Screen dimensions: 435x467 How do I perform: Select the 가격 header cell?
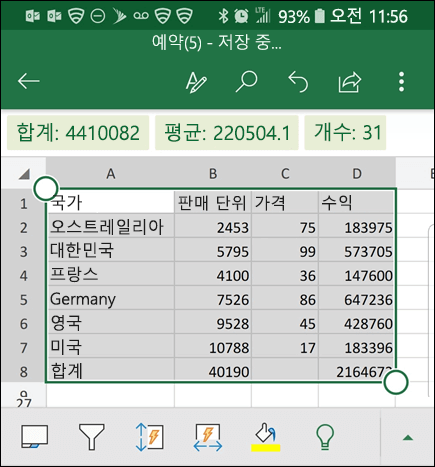(285, 202)
